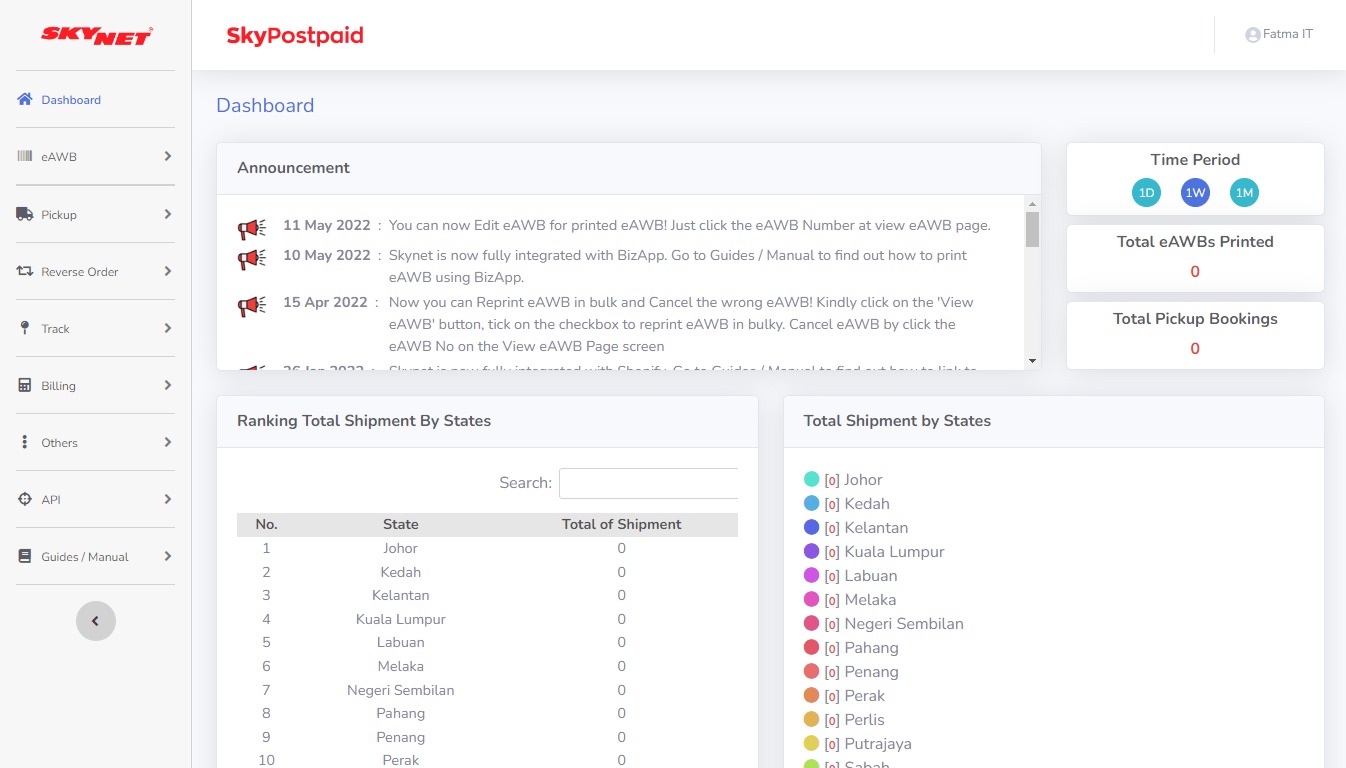Toggle the Johor legend color dot
This screenshot has height=768, width=1346.
coord(811,479)
